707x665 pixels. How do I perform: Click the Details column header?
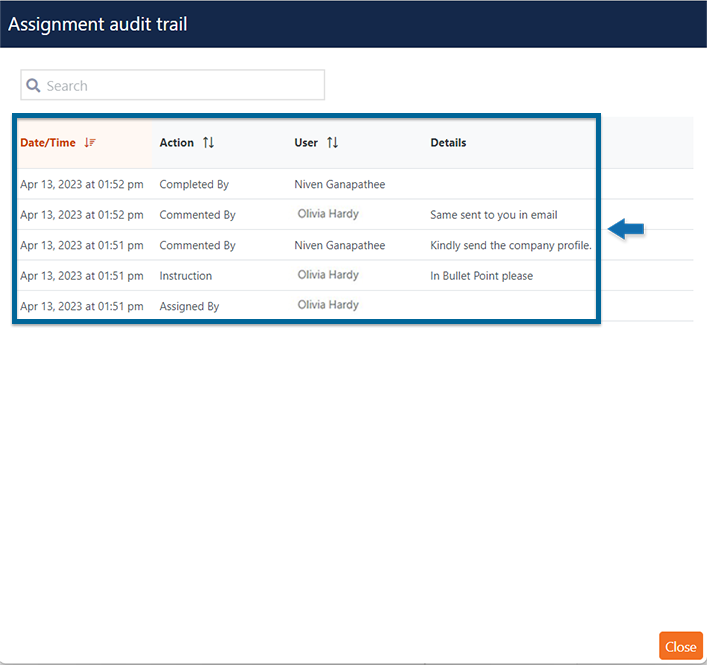[x=448, y=143]
